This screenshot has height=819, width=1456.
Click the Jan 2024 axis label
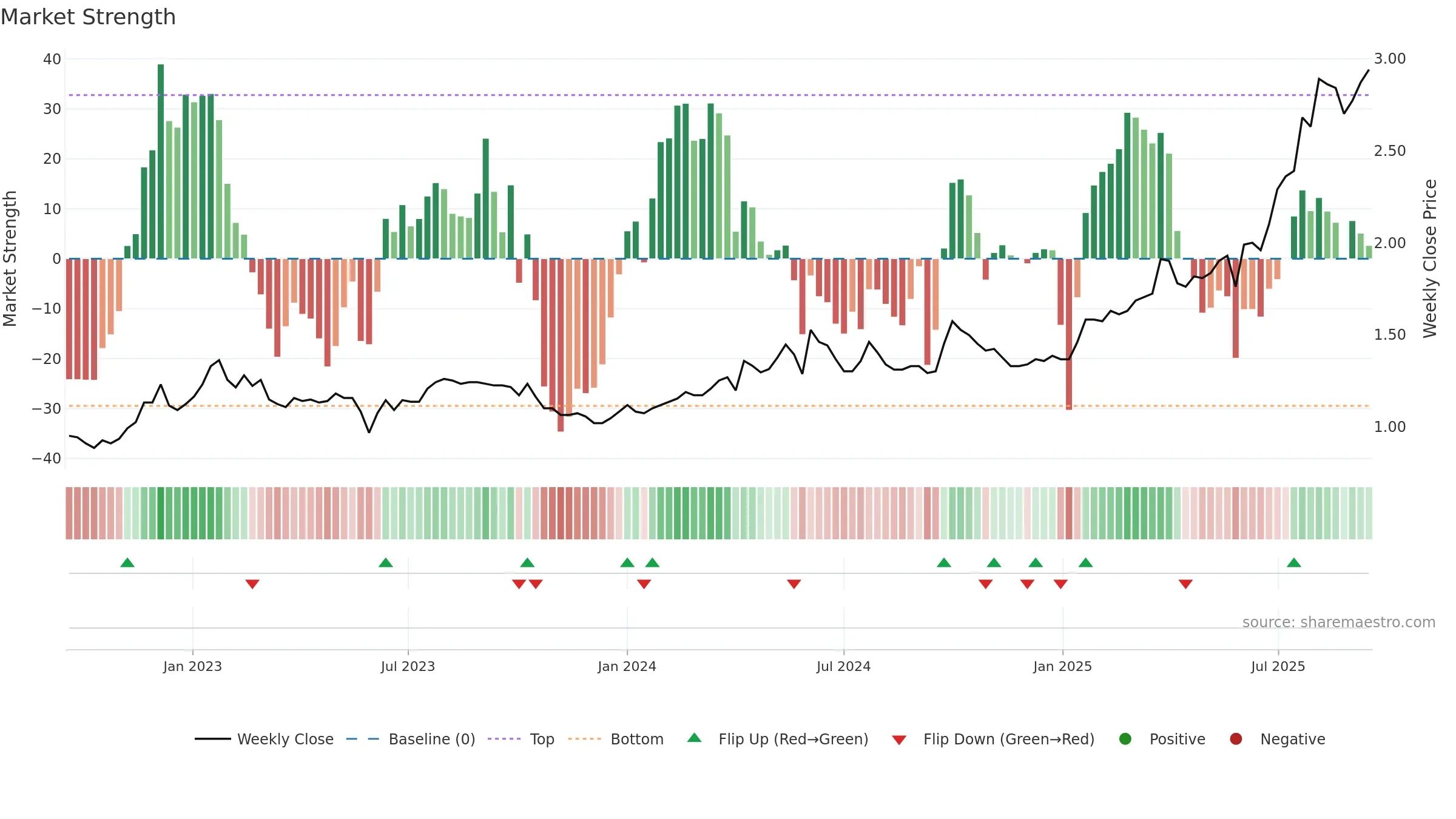coord(627,666)
